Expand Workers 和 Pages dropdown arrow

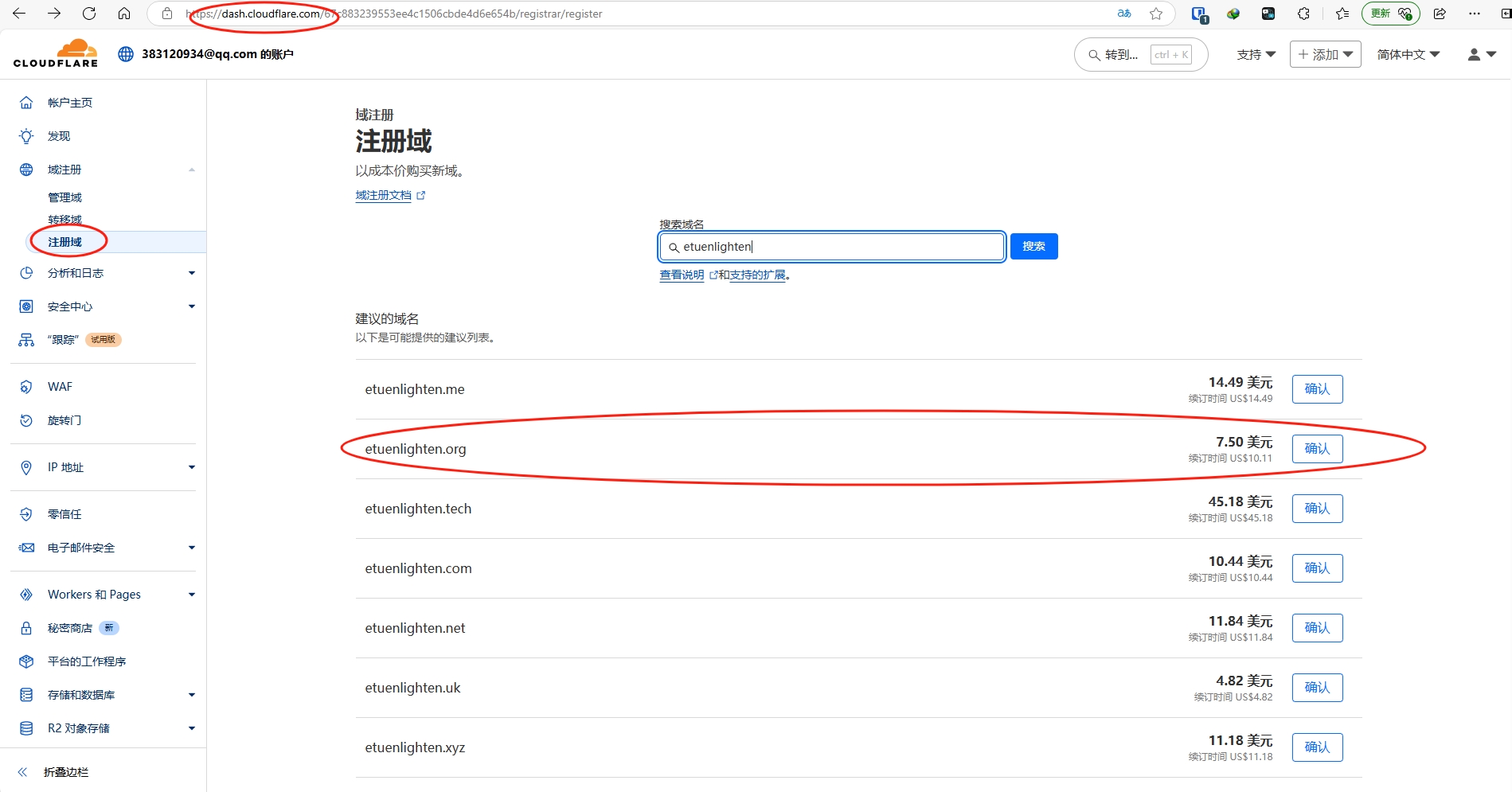191,595
